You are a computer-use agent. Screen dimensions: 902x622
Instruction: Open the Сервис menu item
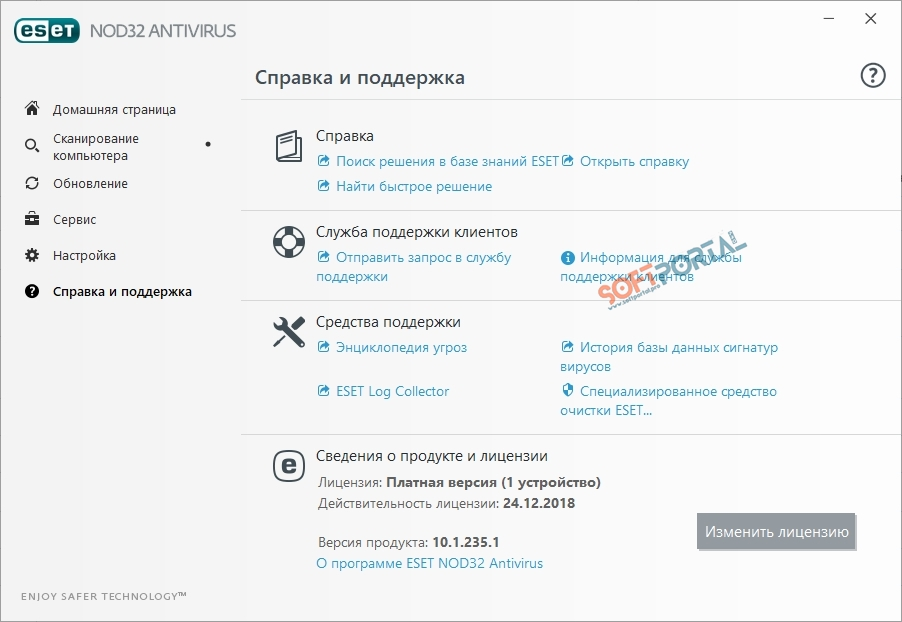pyautogui.click(x=75, y=219)
